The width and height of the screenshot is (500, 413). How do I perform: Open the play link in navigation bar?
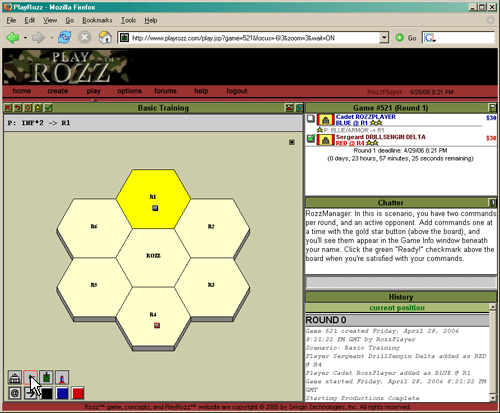click(x=93, y=91)
